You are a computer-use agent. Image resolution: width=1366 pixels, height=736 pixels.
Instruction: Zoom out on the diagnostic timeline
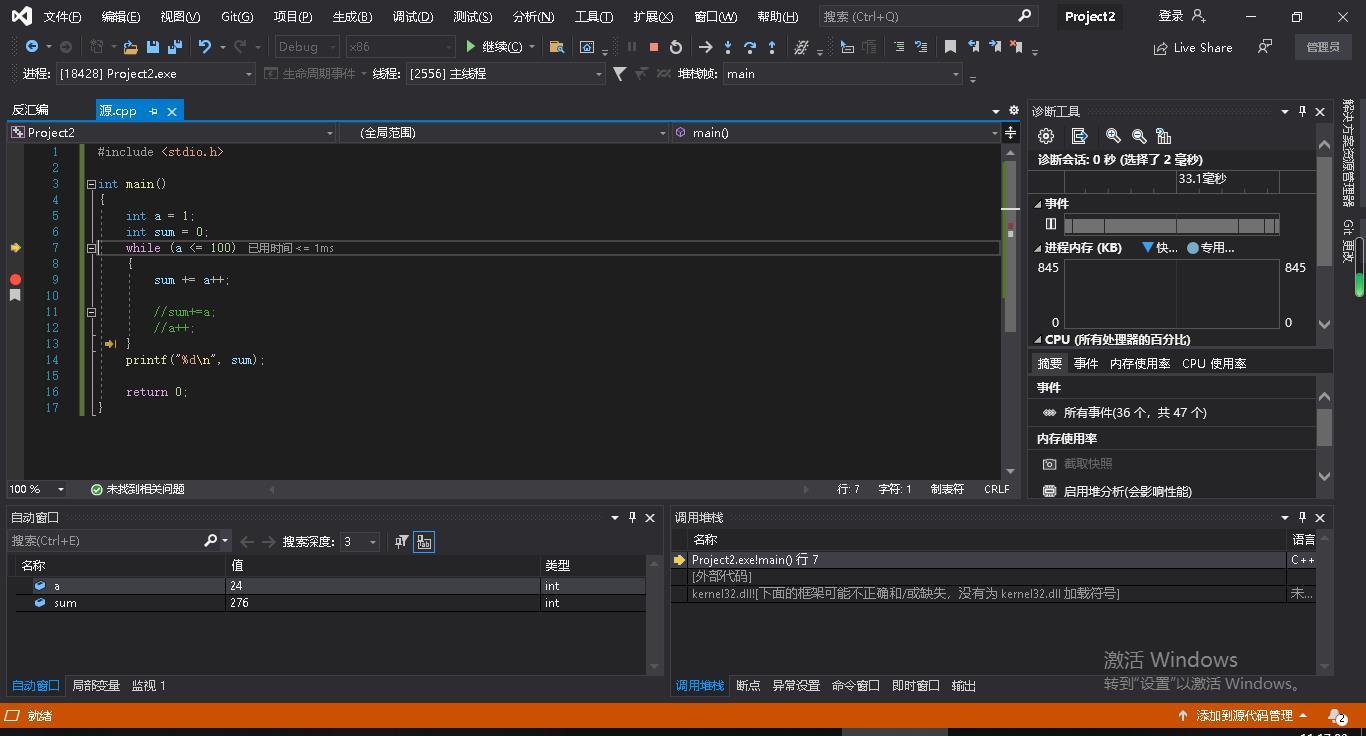point(1139,136)
